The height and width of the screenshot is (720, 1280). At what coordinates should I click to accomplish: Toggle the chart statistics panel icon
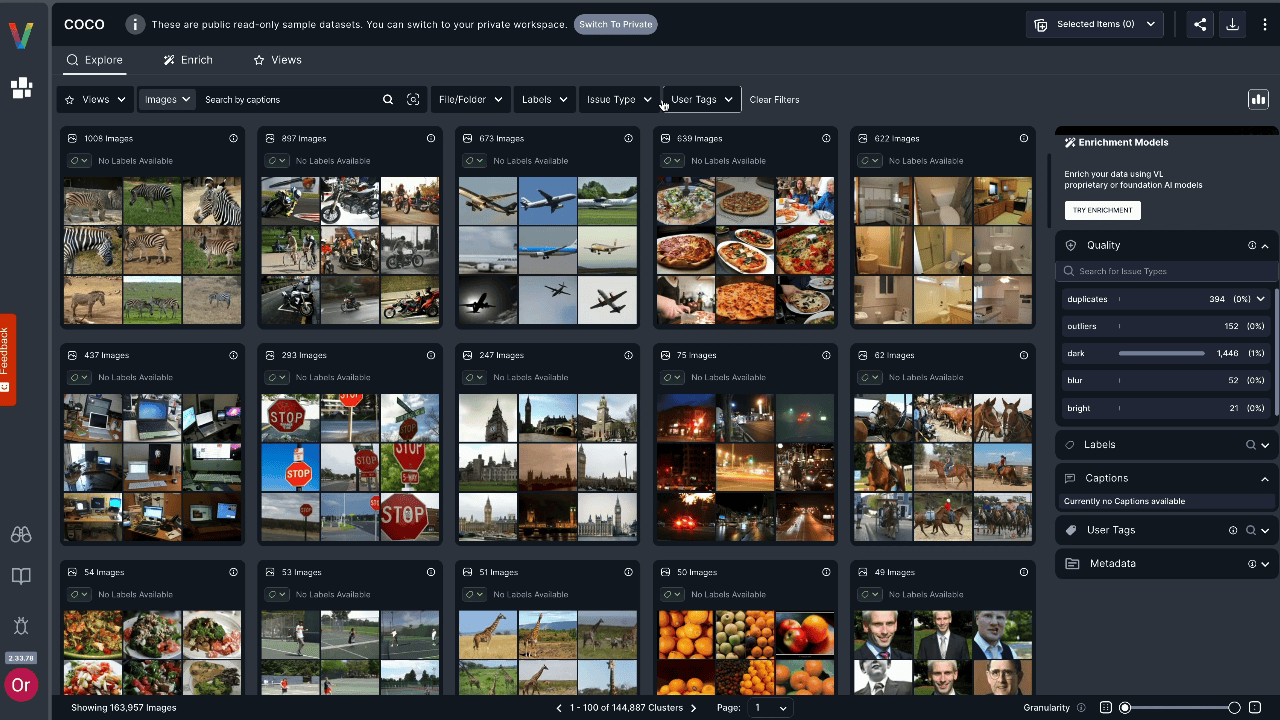[1258, 99]
